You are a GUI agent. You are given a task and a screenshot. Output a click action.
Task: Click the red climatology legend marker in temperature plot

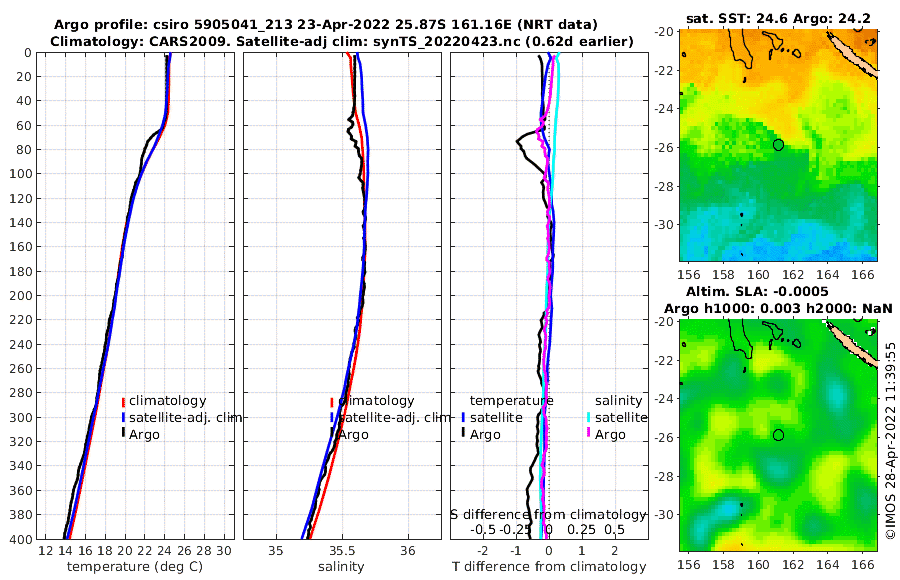(x=123, y=402)
